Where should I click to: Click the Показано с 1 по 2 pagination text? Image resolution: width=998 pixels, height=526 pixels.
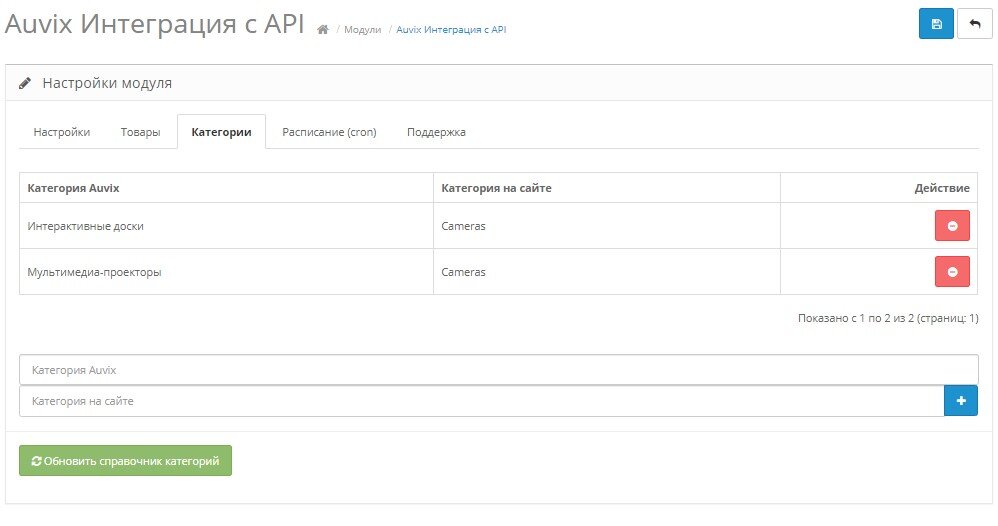coord(888,318)
